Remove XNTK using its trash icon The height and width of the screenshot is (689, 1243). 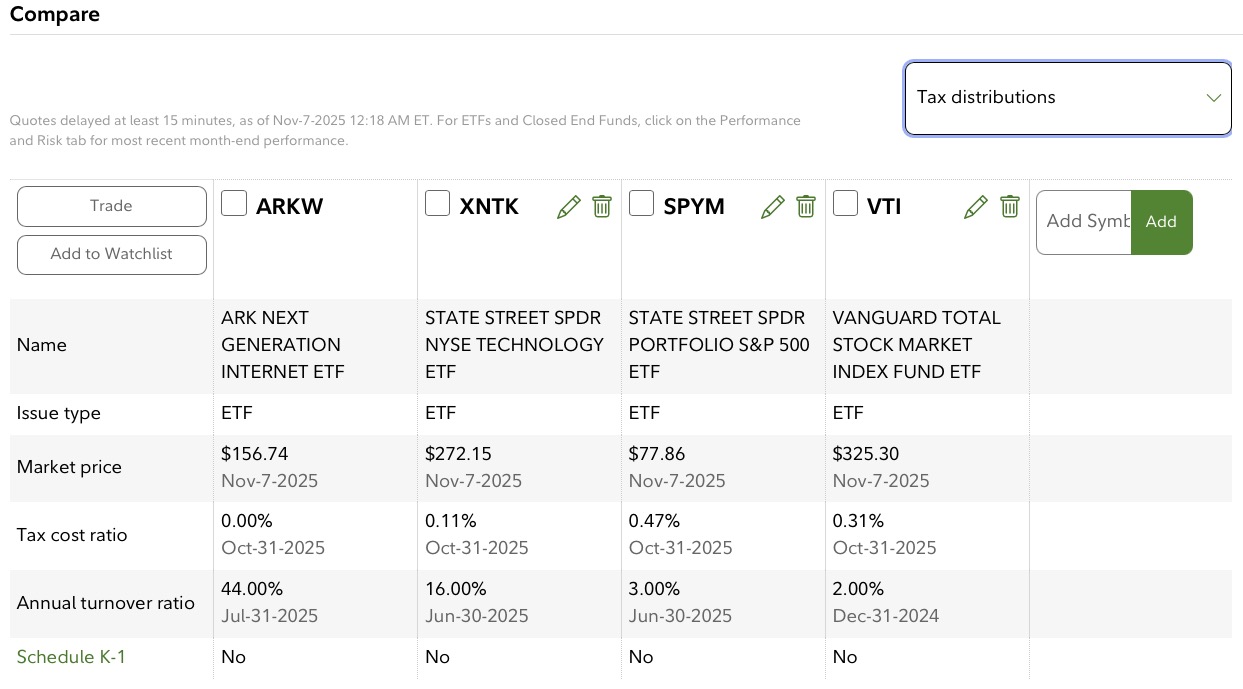(x=602, y=207)
